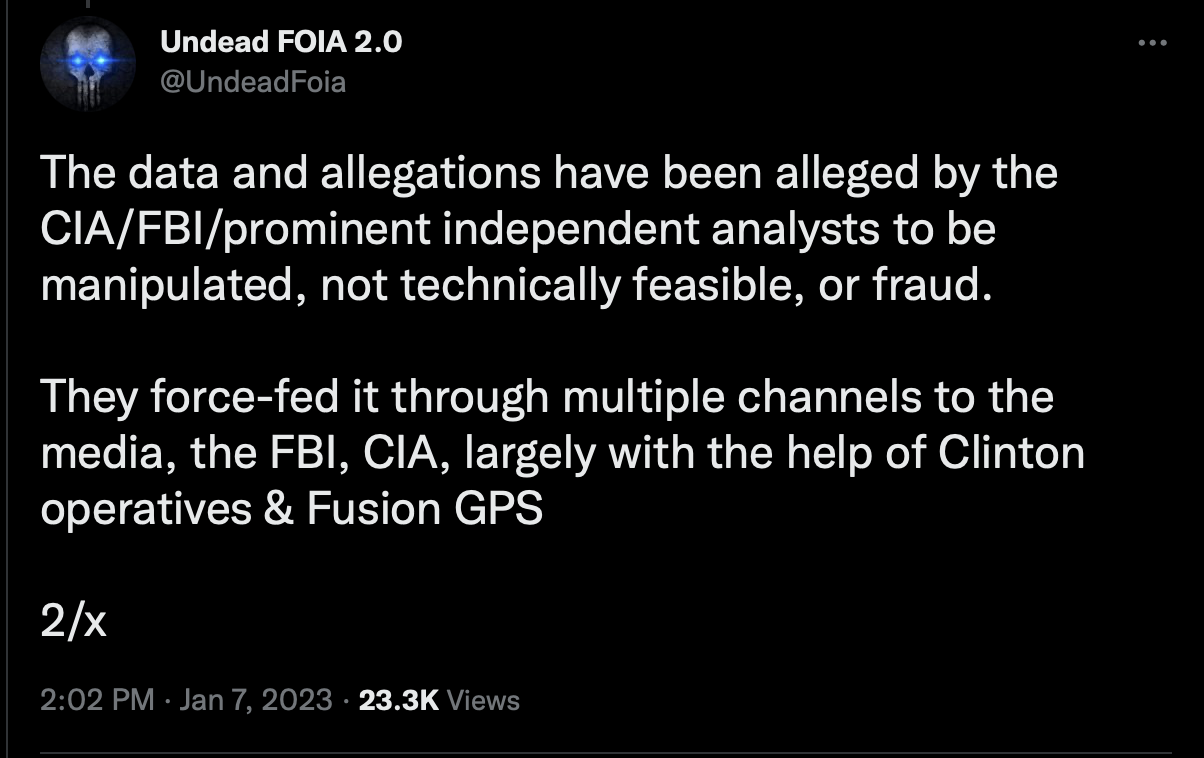This screenshot has width=1204, height=758.
Task: Open Undead FOIA 2.0 profile name
Action: pyautogui.click(x=281, y=43)
